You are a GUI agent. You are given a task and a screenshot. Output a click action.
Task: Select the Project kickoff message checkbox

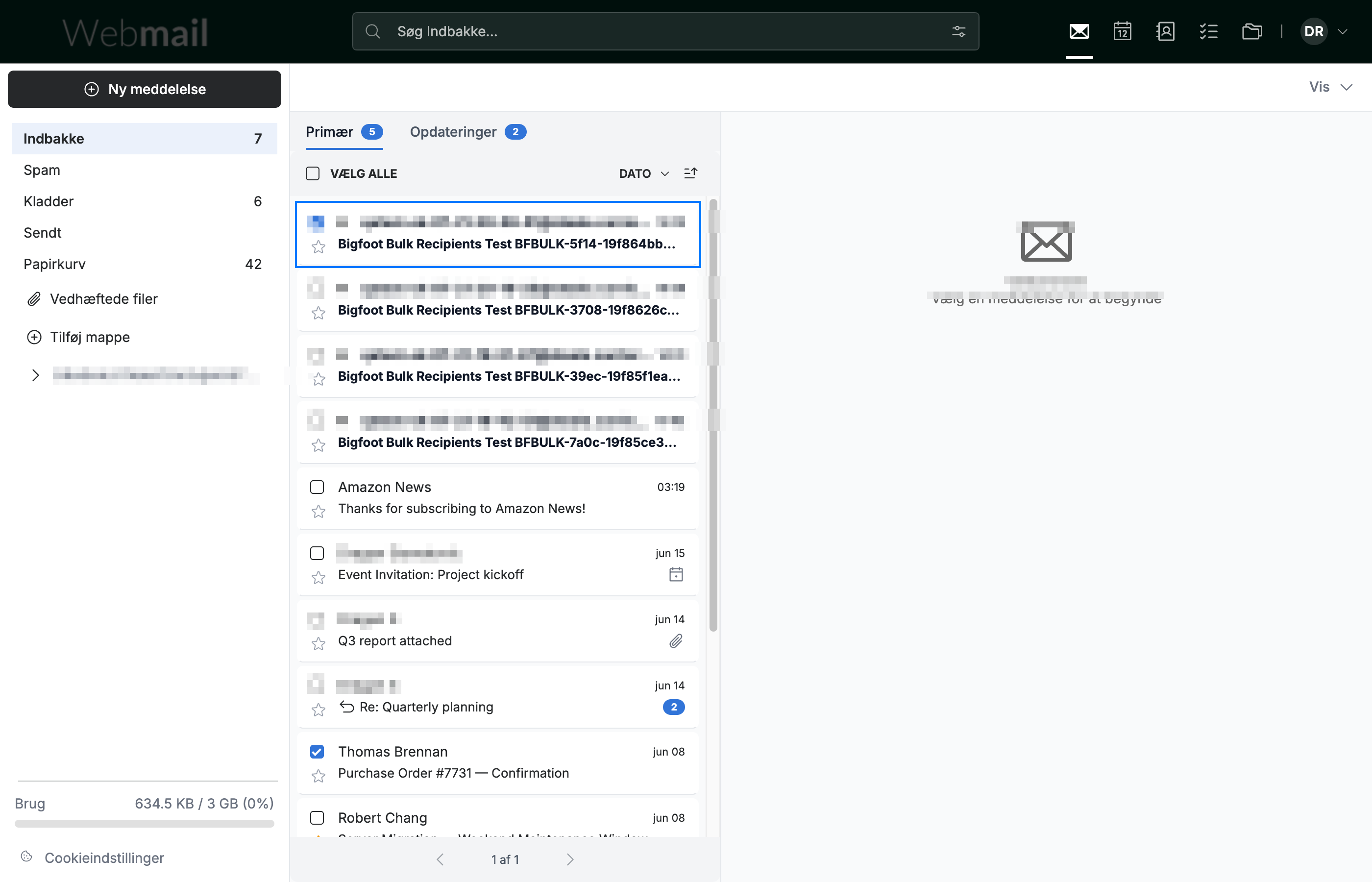pos(317,553)
